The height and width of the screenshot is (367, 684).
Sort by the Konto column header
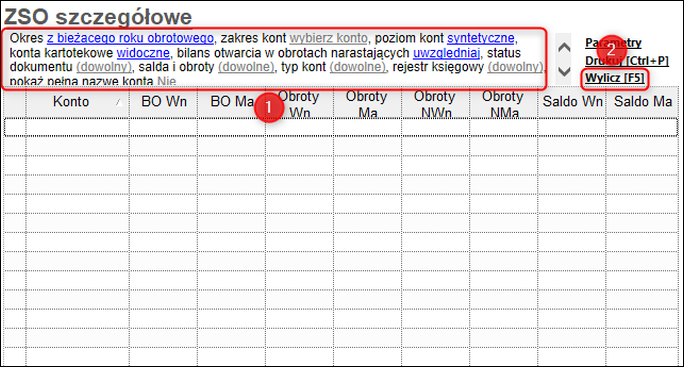(77, 102)
